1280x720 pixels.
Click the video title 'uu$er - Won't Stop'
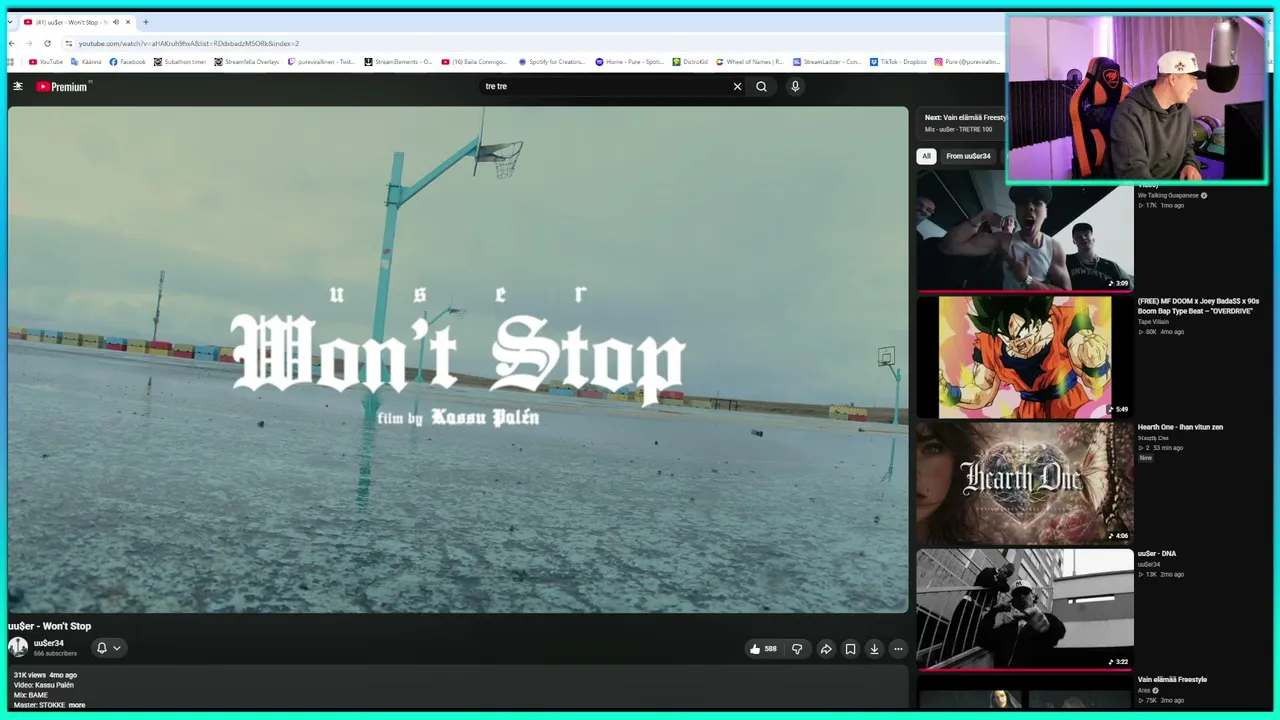[49, 626]
